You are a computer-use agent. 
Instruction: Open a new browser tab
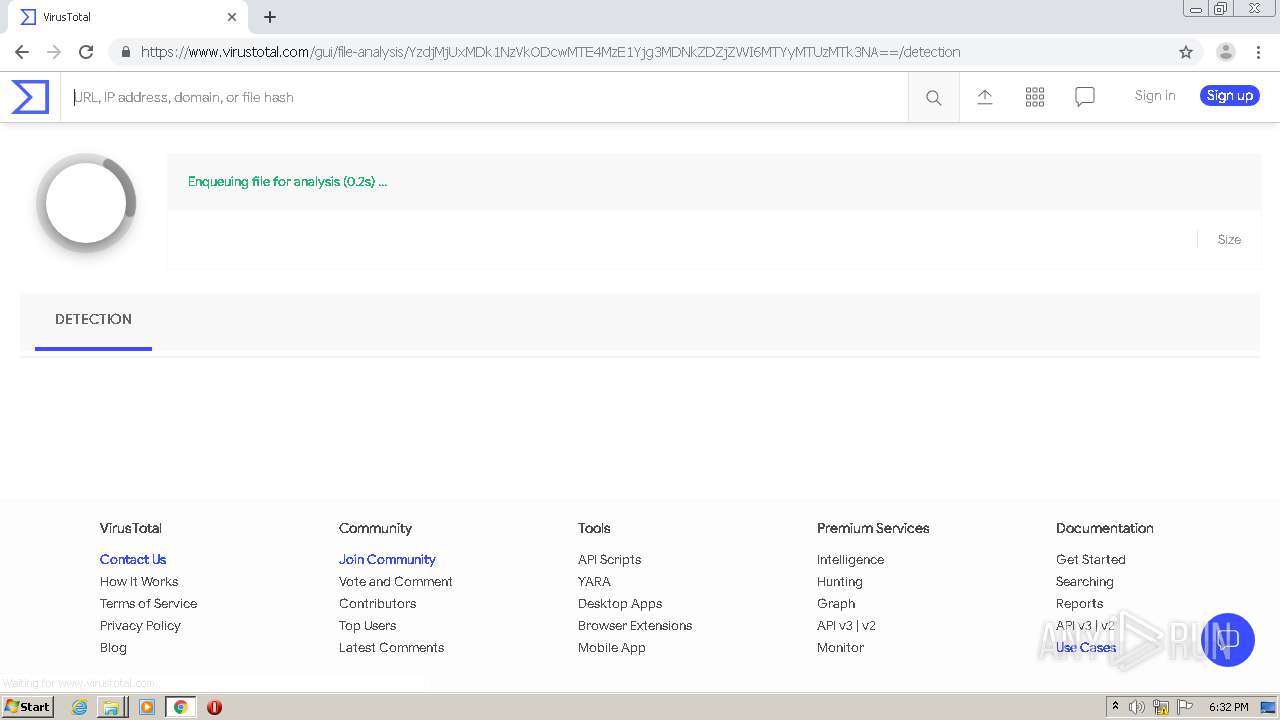pyautogui.click(x=270, y=17)
